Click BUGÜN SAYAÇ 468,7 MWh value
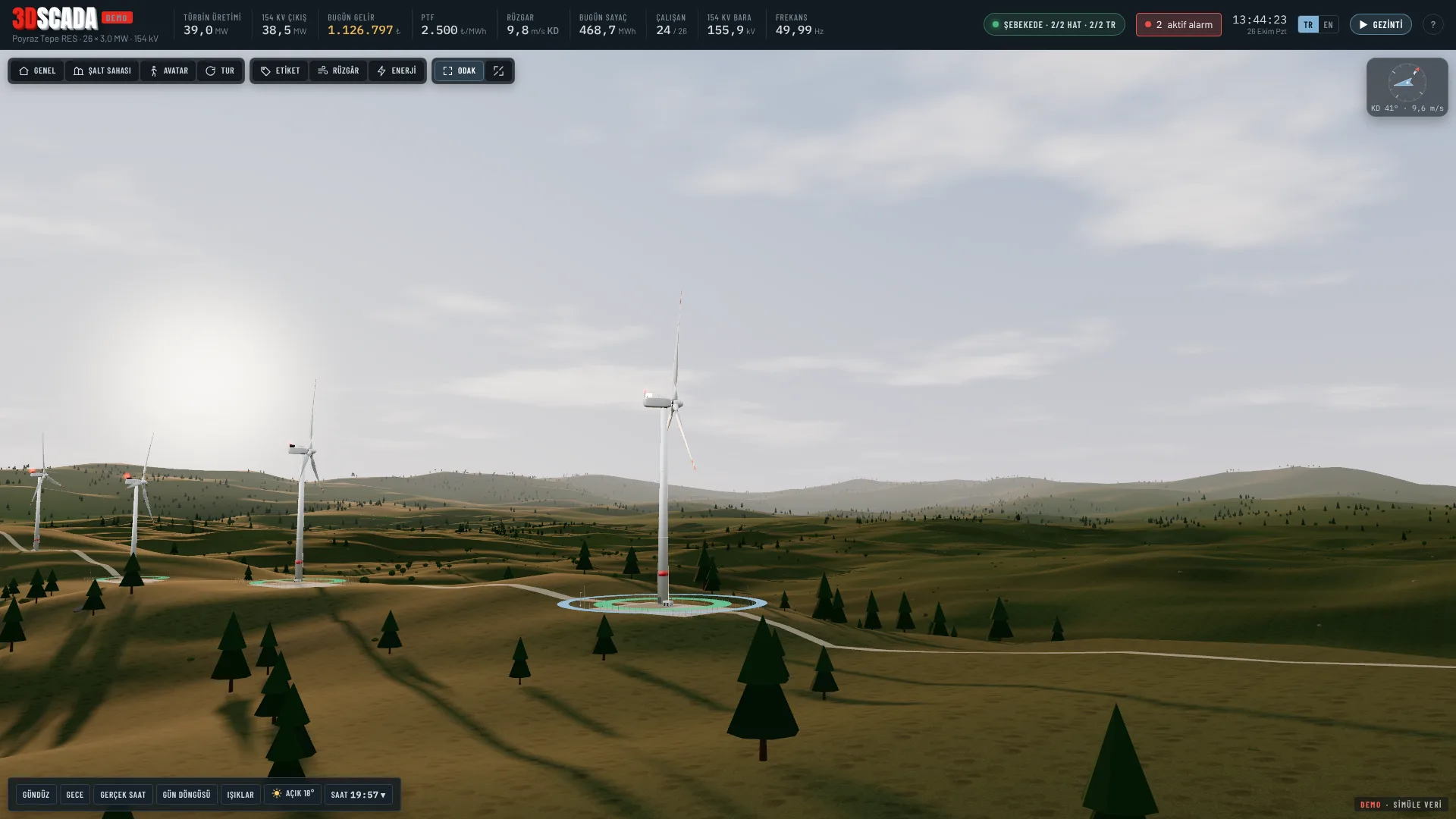This screenshot has height=819, width=1456. [607, 30]
